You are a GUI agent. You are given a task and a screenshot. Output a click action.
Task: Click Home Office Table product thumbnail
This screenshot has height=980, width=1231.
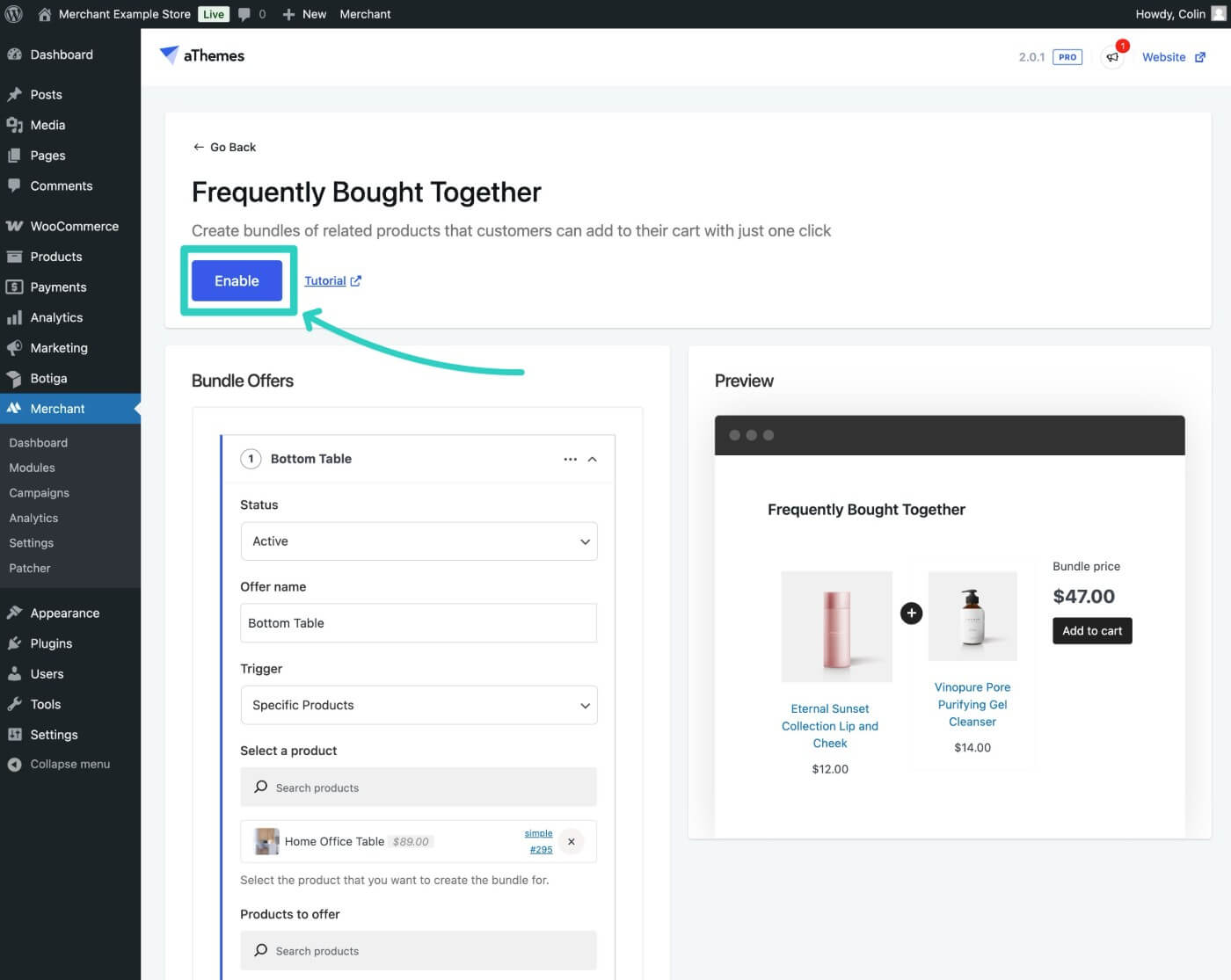[x=266, y=842]
